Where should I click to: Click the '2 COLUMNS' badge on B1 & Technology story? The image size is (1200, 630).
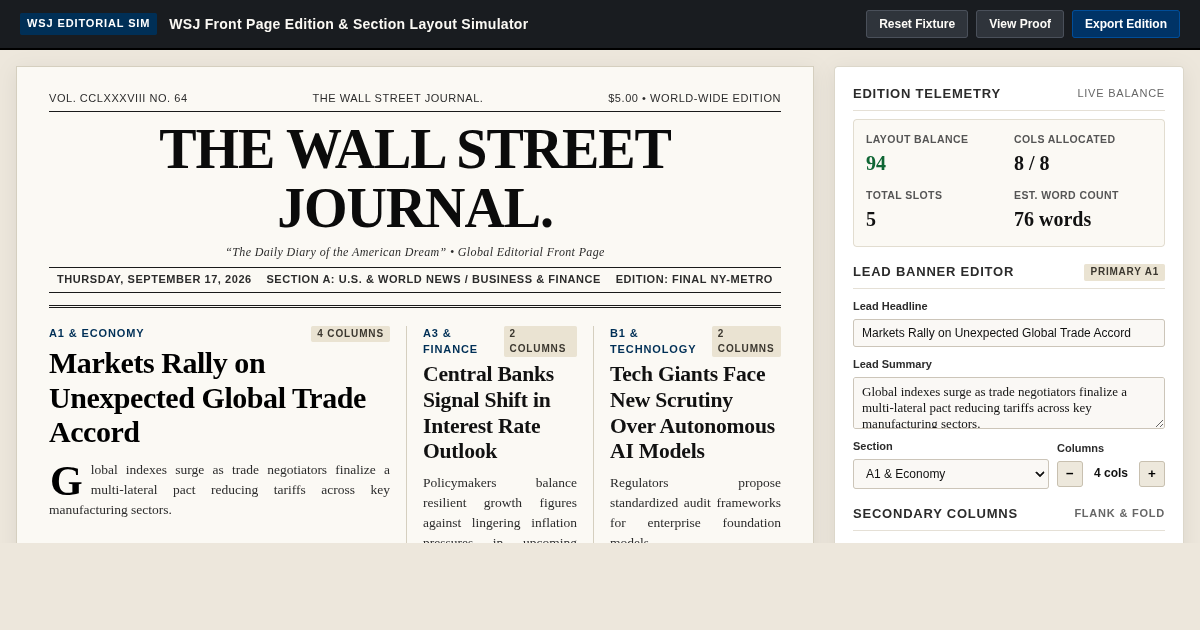pos(746,341)
